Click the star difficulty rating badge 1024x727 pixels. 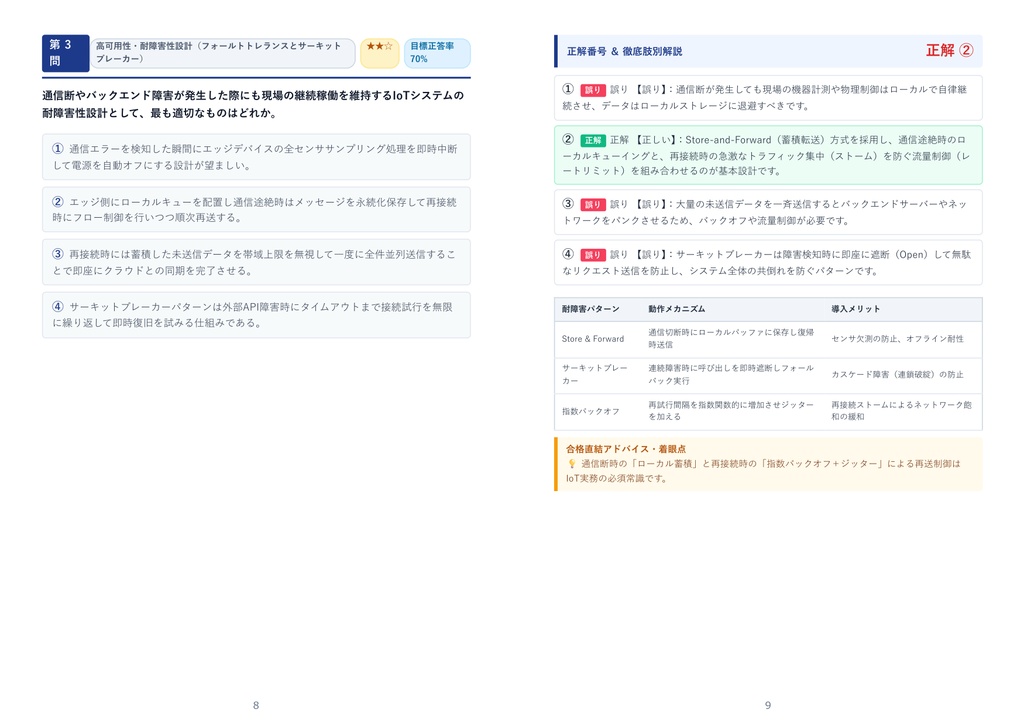tap(379, 53)
